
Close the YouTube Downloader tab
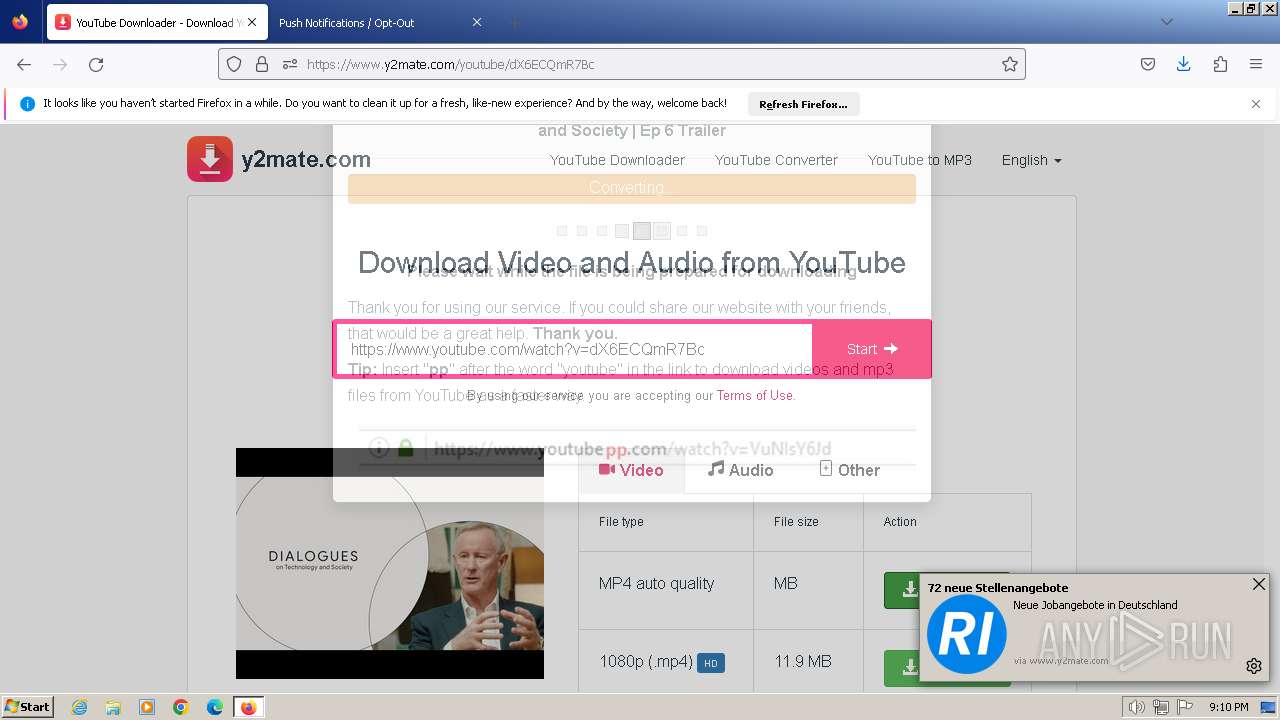pos(251,22)
